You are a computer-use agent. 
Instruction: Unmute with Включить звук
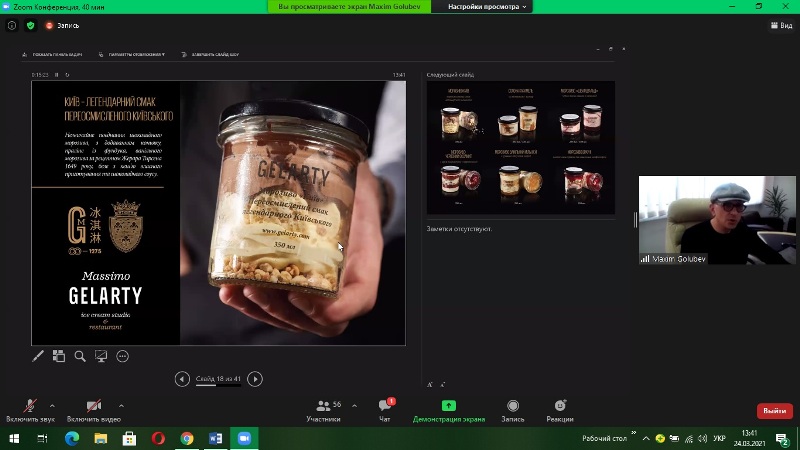(x=30, y=411)
